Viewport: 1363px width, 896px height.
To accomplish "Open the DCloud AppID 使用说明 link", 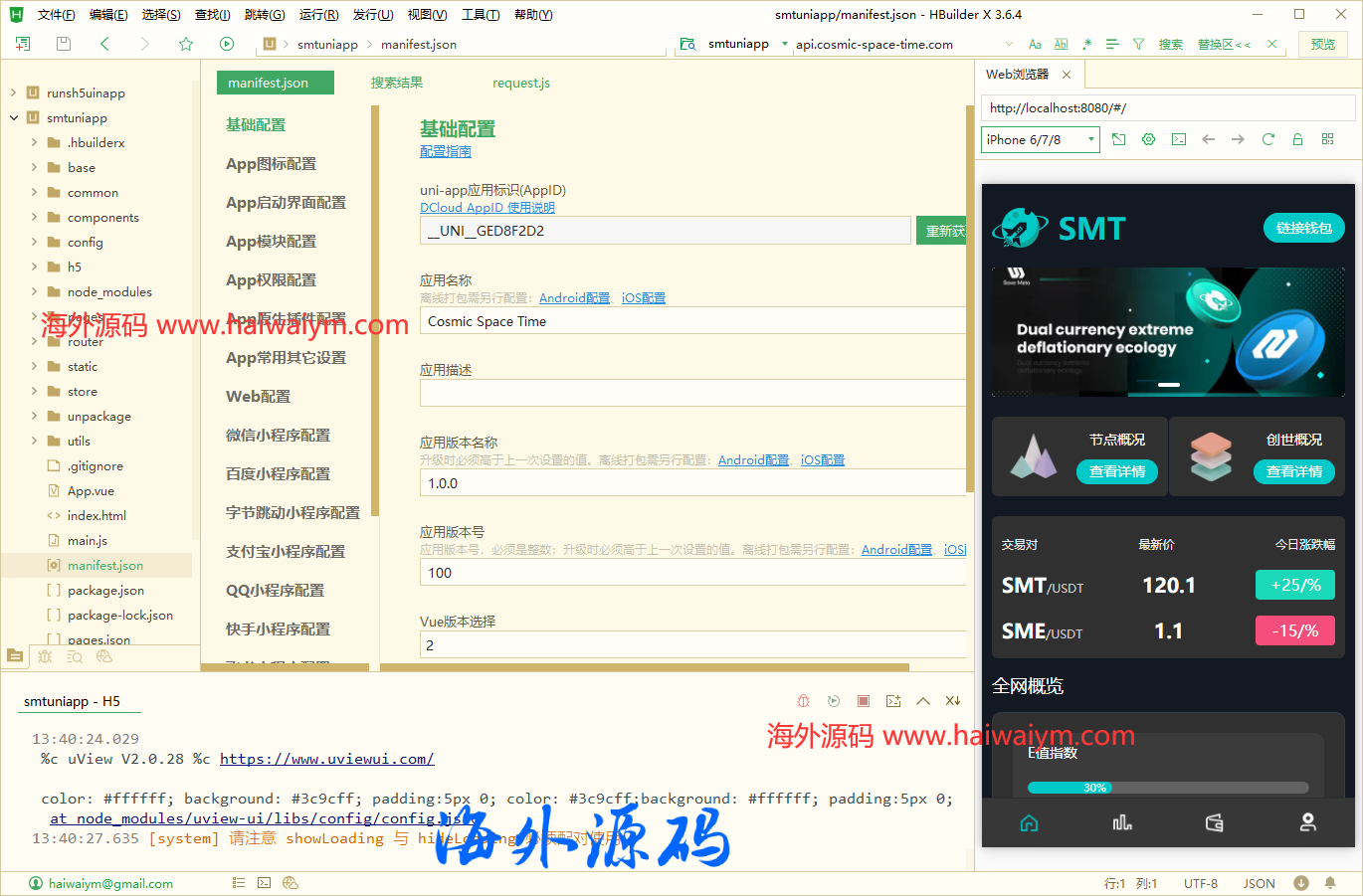I will (487, 207).
